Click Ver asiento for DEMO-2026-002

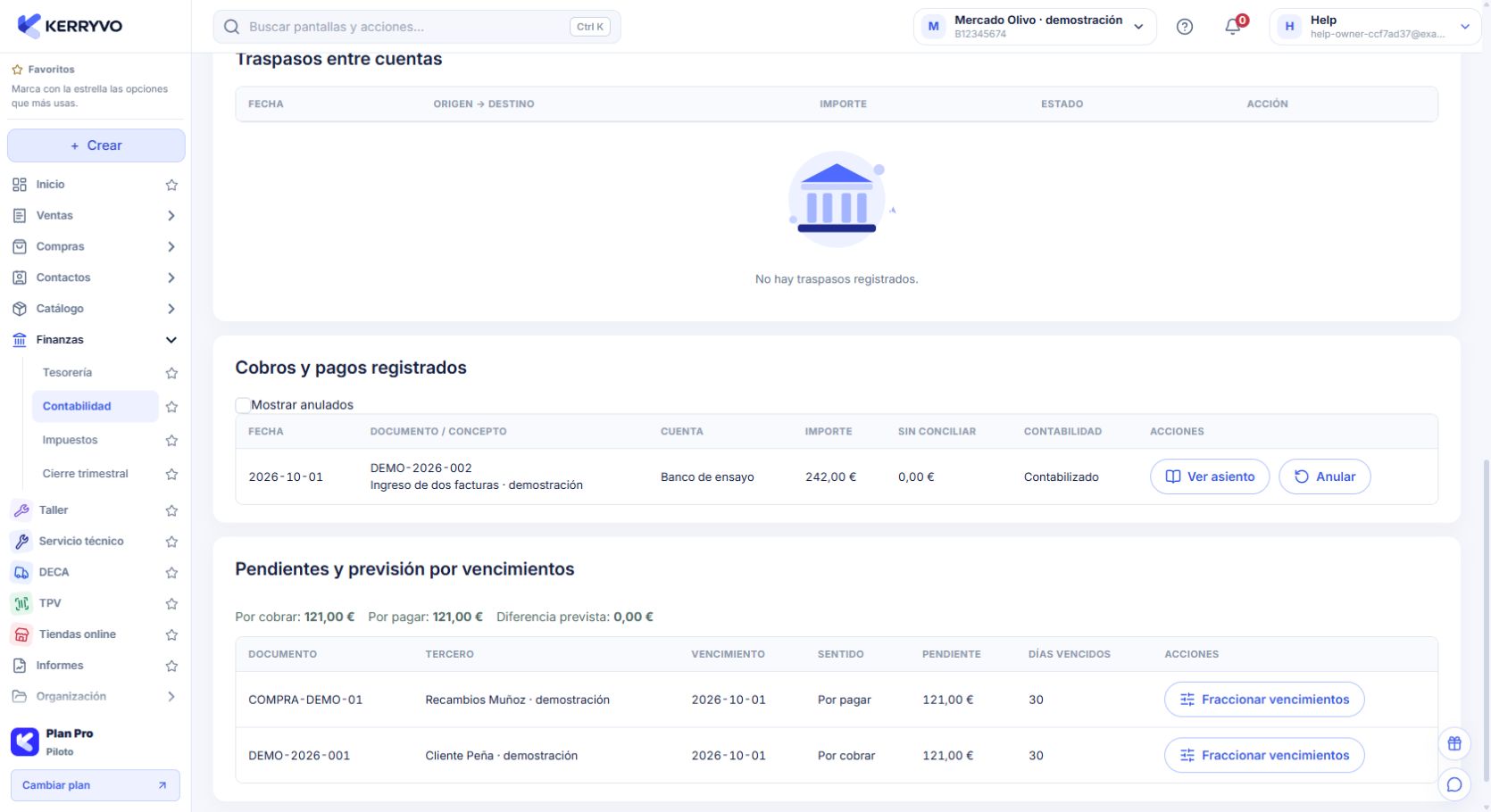[x=1210, y=476]
